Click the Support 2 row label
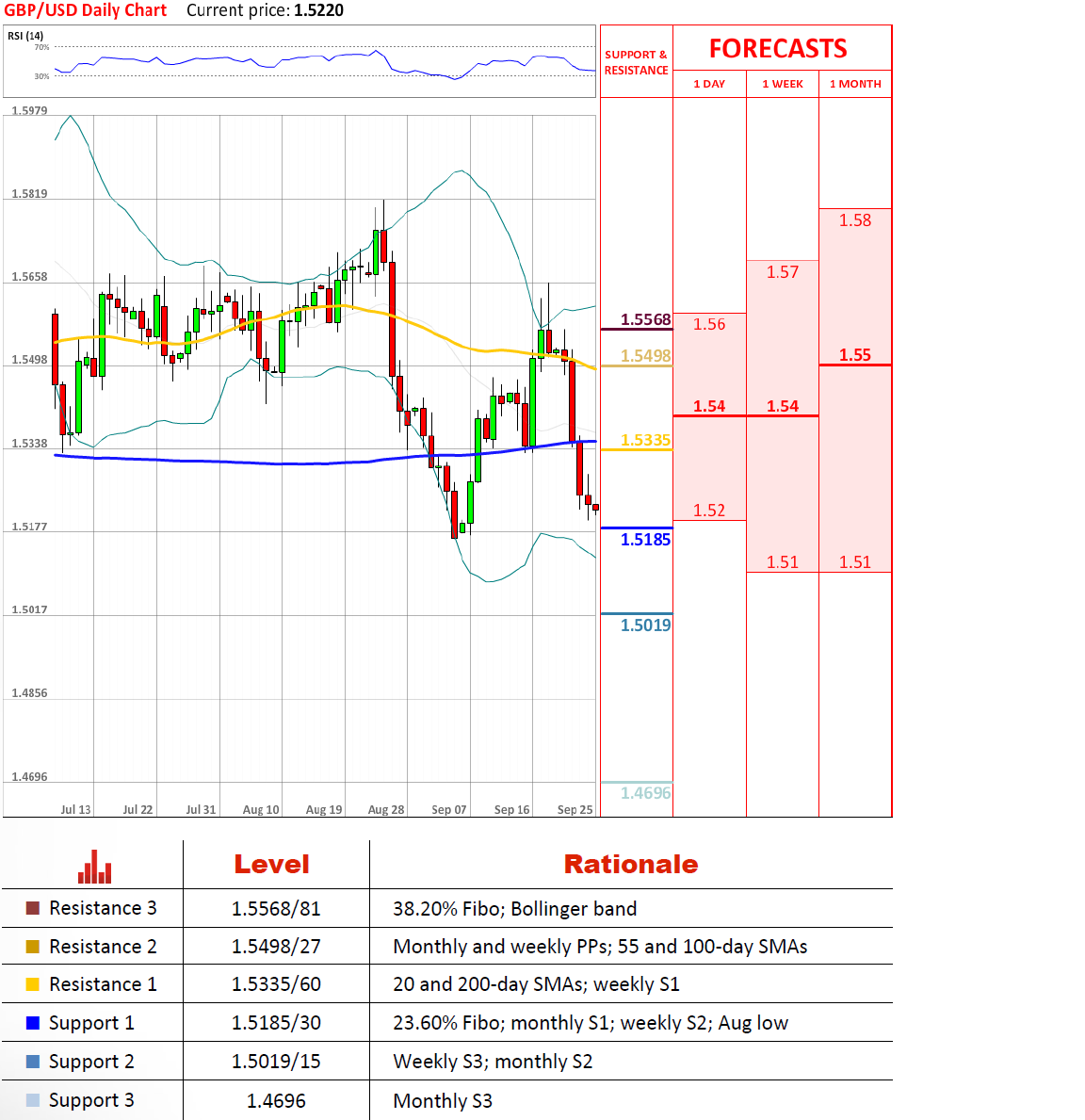 point(91,1063)
